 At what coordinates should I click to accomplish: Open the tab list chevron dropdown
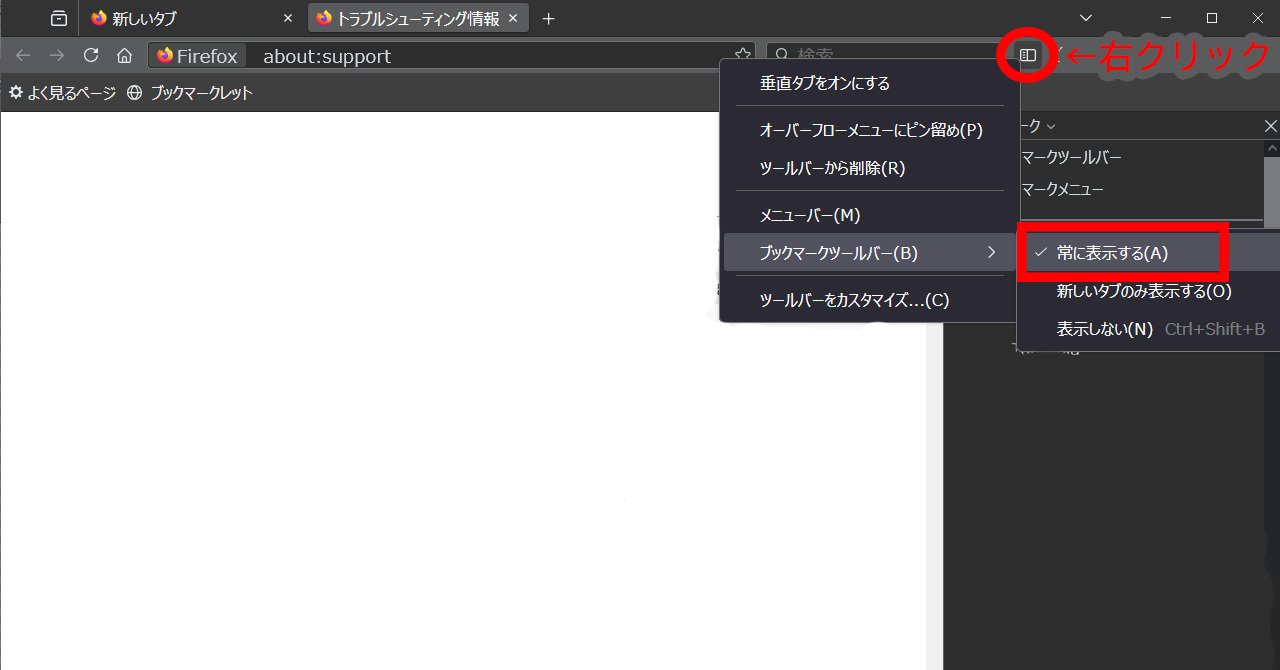tap(1084, 17)
